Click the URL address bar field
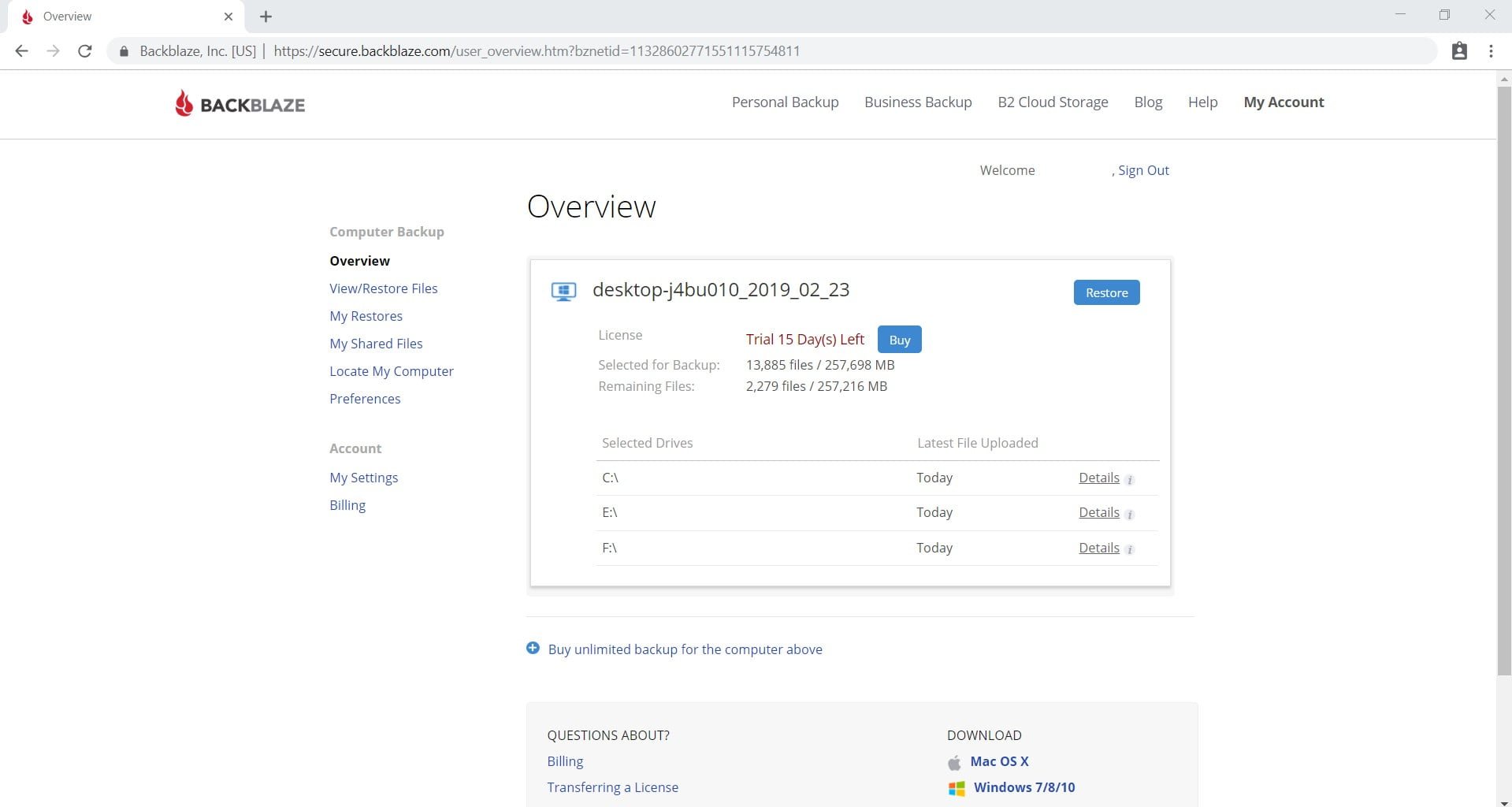Viewport: 1512px width, 807px height. coord(772,51)
